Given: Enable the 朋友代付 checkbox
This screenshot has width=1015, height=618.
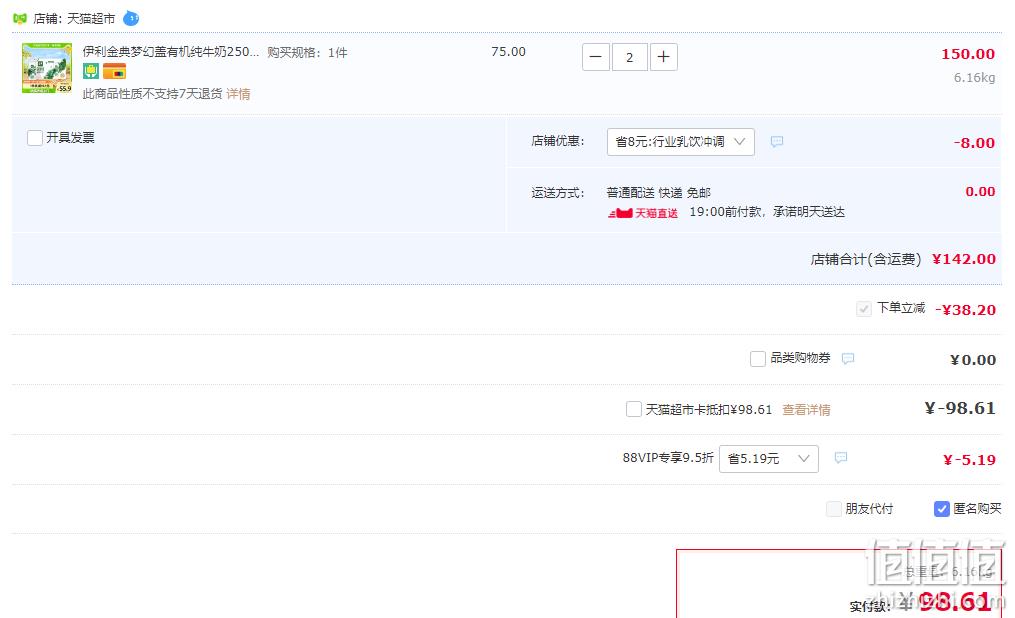Looking at the screenshot, I should point(834,509).
